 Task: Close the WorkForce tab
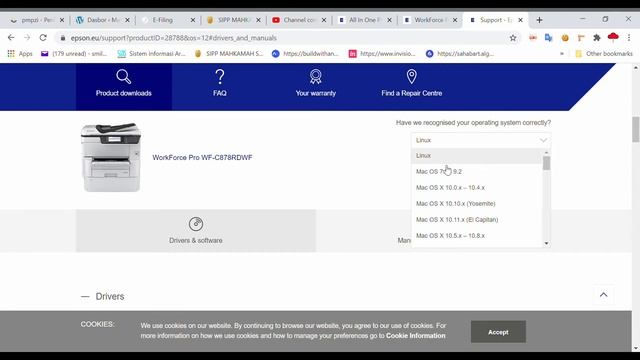(455, 20)
